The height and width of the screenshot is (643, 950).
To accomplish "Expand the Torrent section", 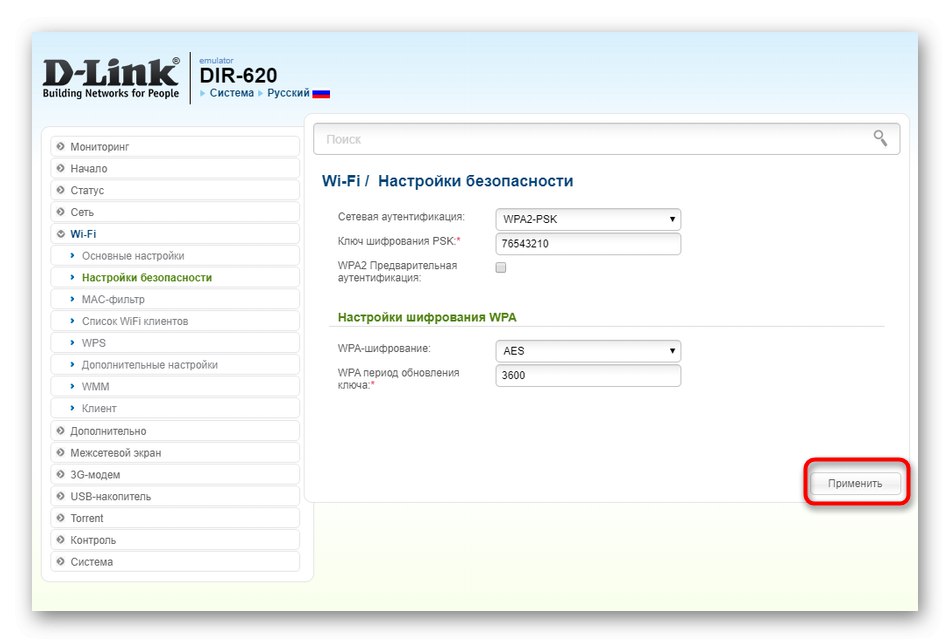I will coord(175,518).
